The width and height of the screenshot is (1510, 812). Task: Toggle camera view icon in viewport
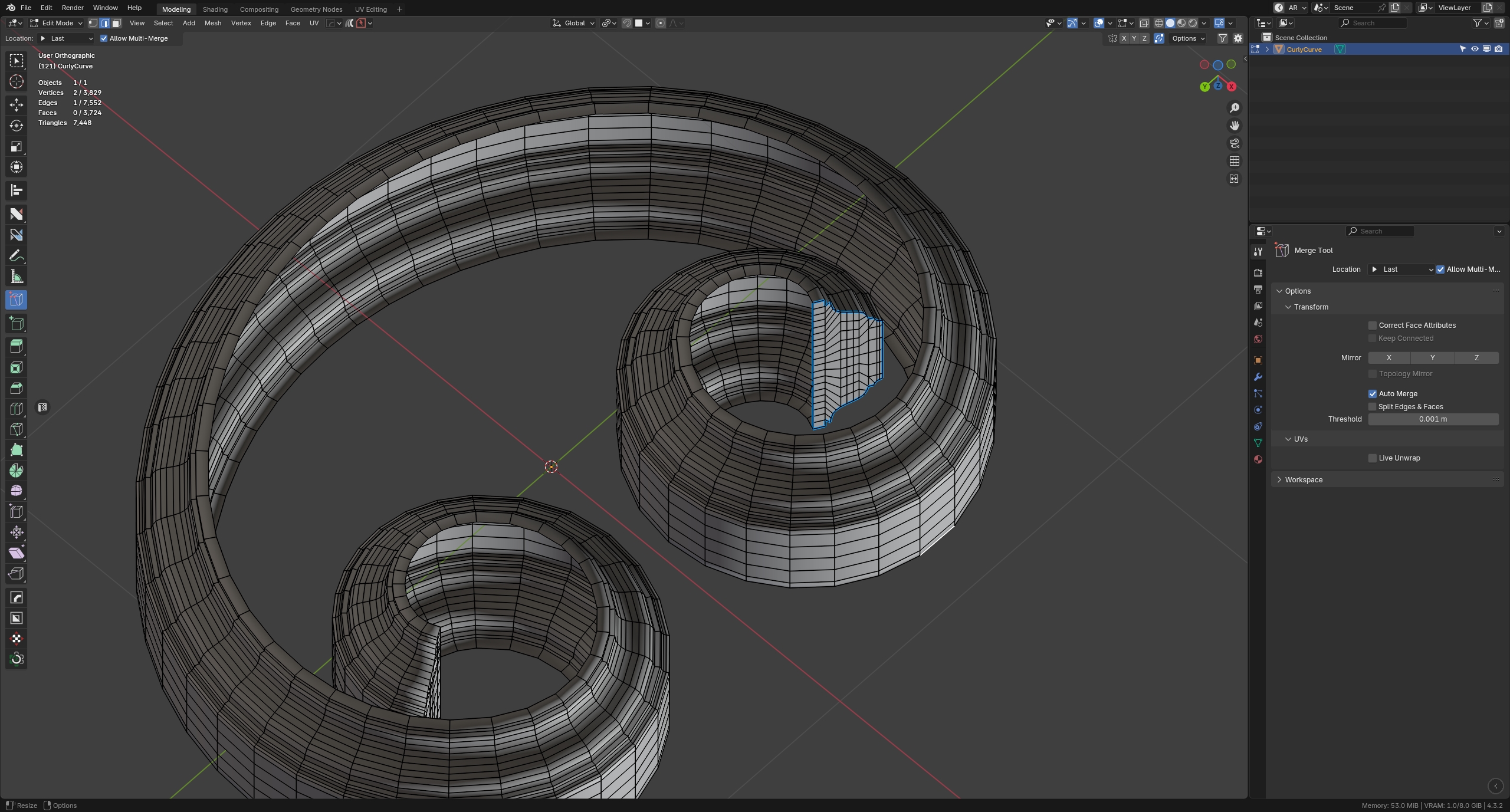(1234, 143)
